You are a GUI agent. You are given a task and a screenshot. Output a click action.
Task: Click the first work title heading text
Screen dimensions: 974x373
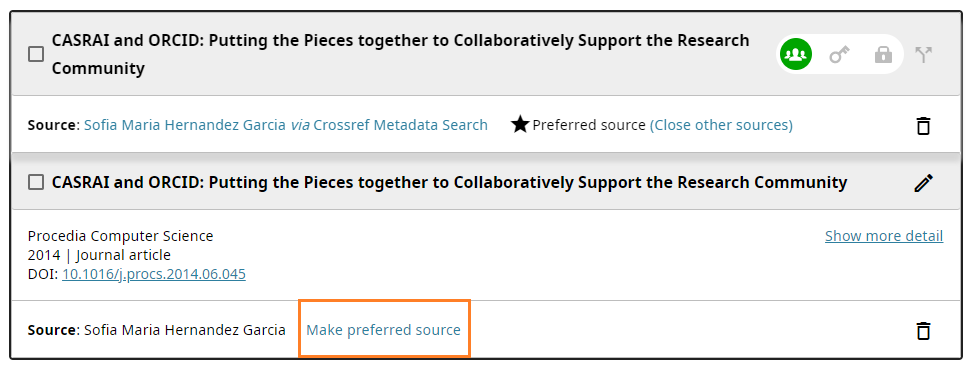(x=401, y=54)
